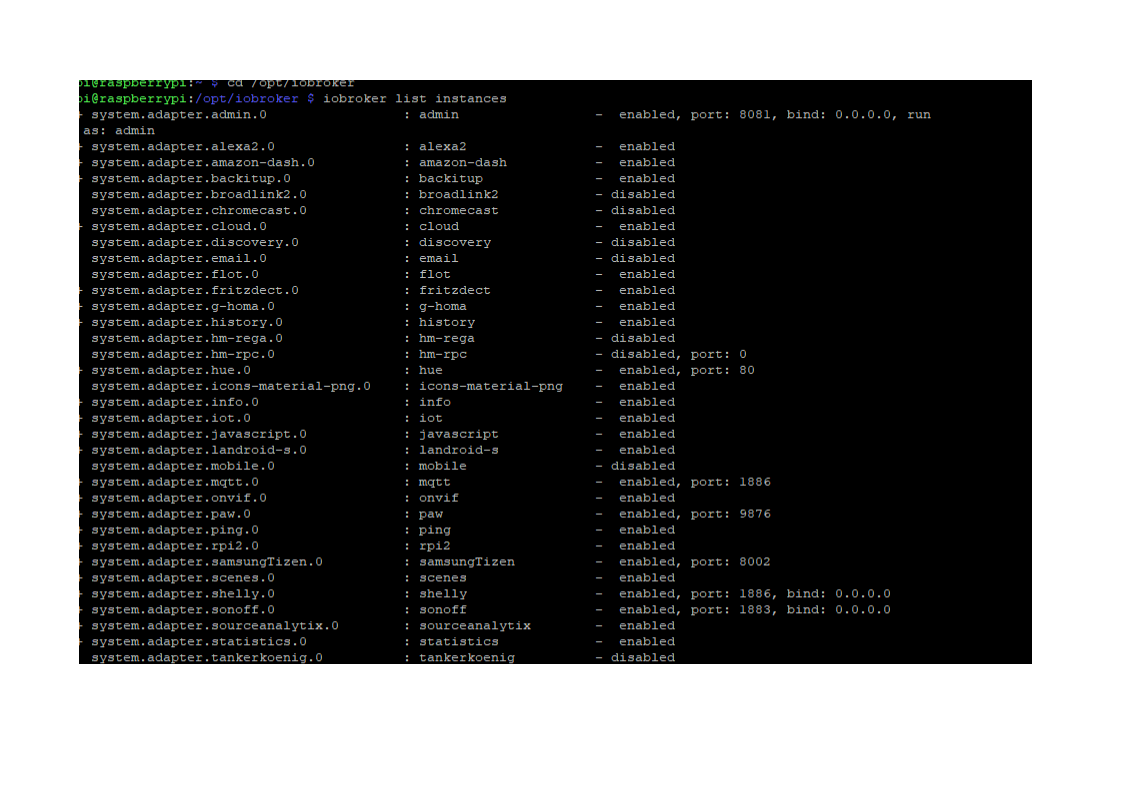This screenshot has width=1122, height=793.
Task: Click 'enabled, port: 8081, bind: 0.0.0.0, run' status
Action: click(775, 115)
